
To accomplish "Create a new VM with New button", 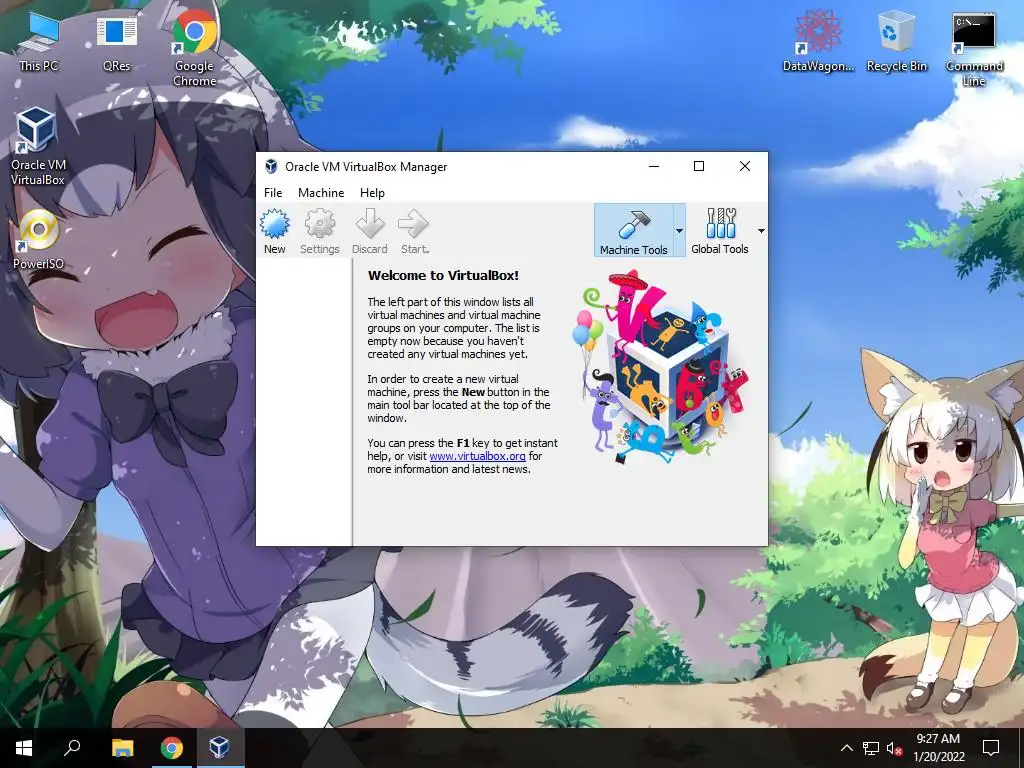I will tap(274, 231).
